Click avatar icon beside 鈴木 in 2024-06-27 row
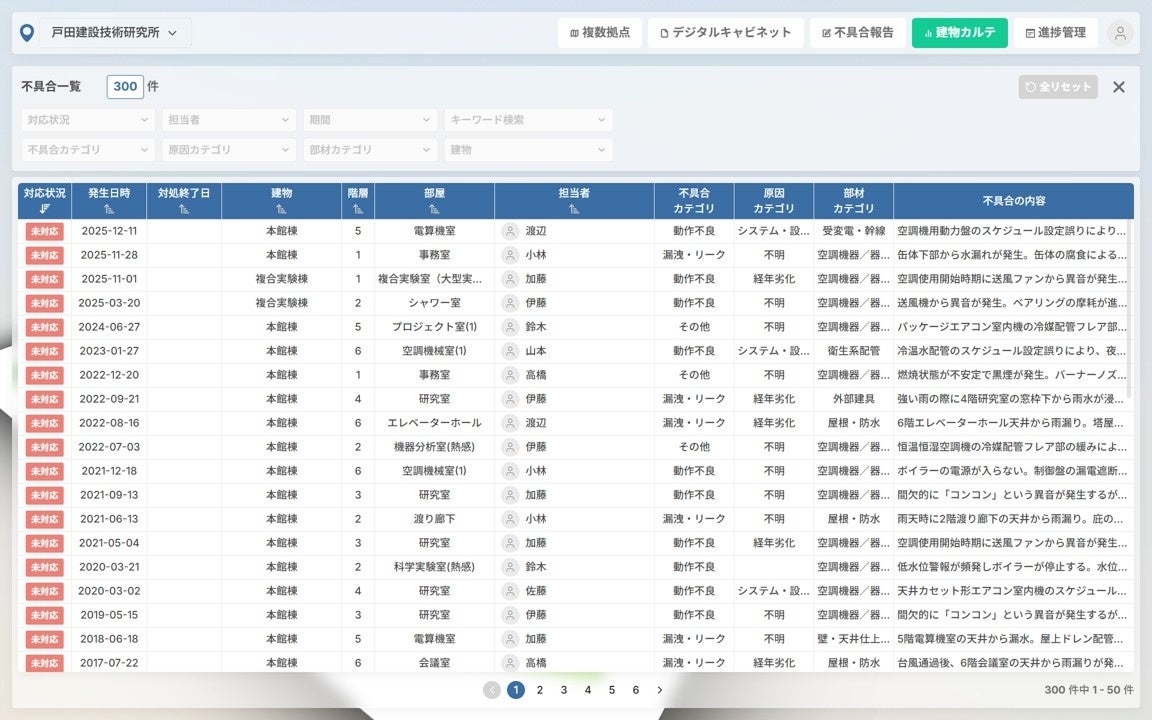This screenshot has height=720, width=1152. coord(510,327)
